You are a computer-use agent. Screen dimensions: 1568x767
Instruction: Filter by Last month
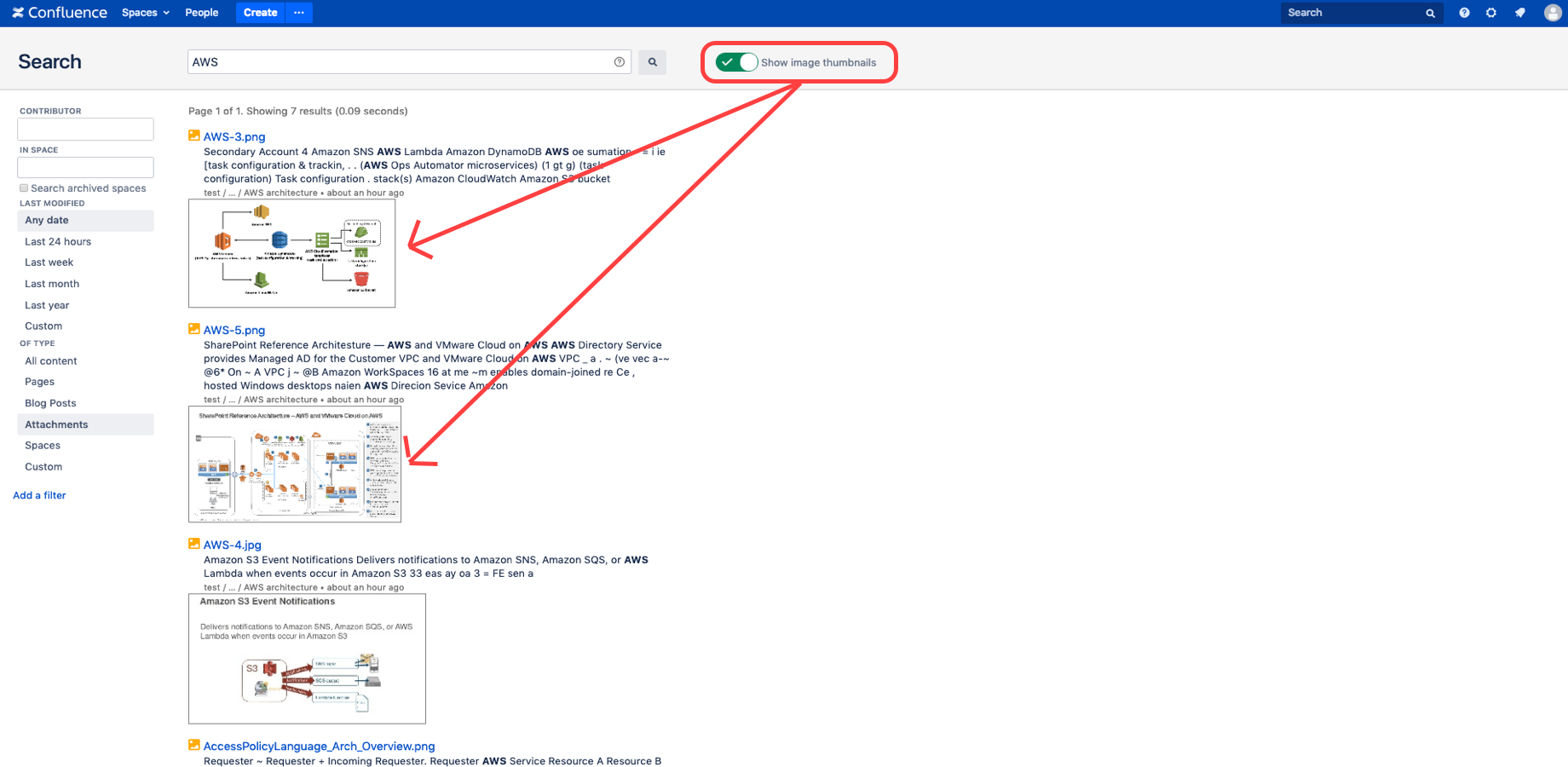(x=52, y=284)
